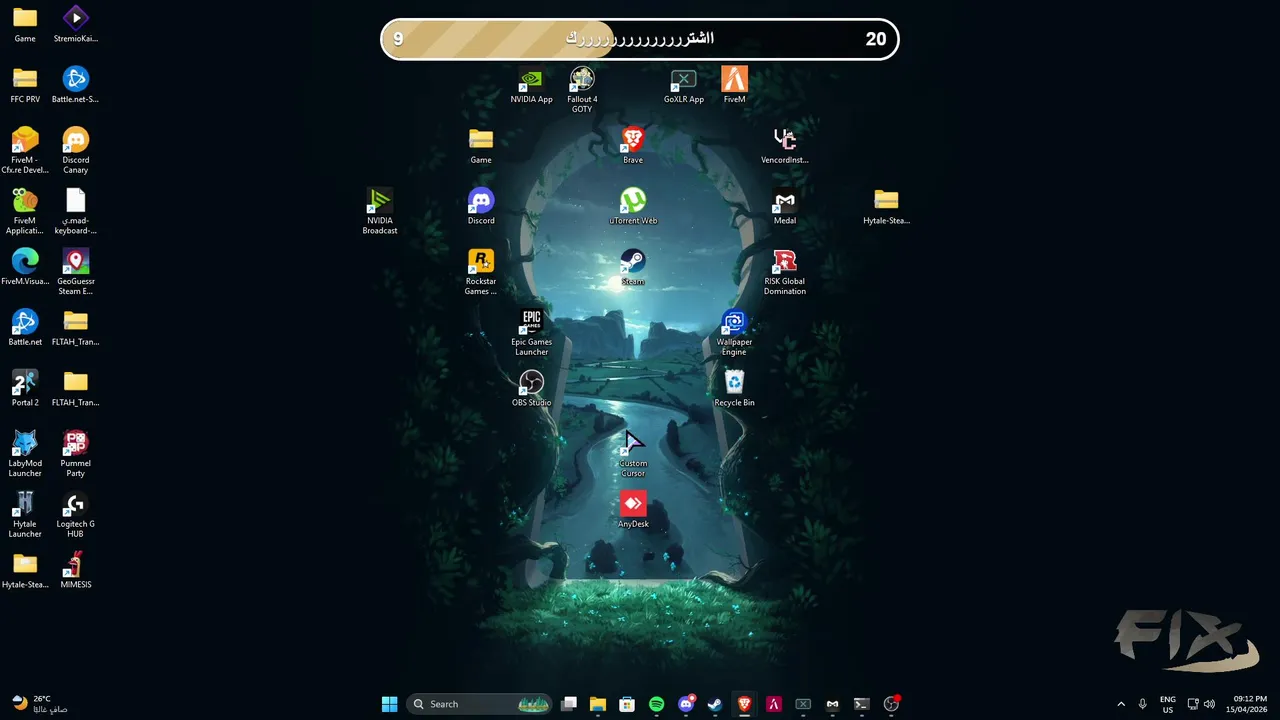The width and height of the screenshot is (1280, 720).
Task: Open Microsoft Store from the taskbar
Action: [x=627, y=704]
